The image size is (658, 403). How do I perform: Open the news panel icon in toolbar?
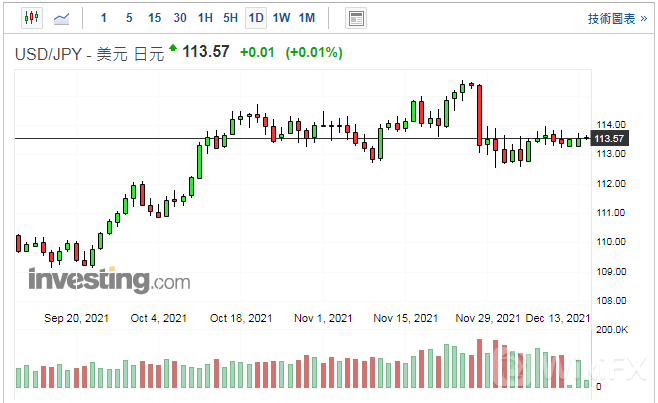point(355,18)
